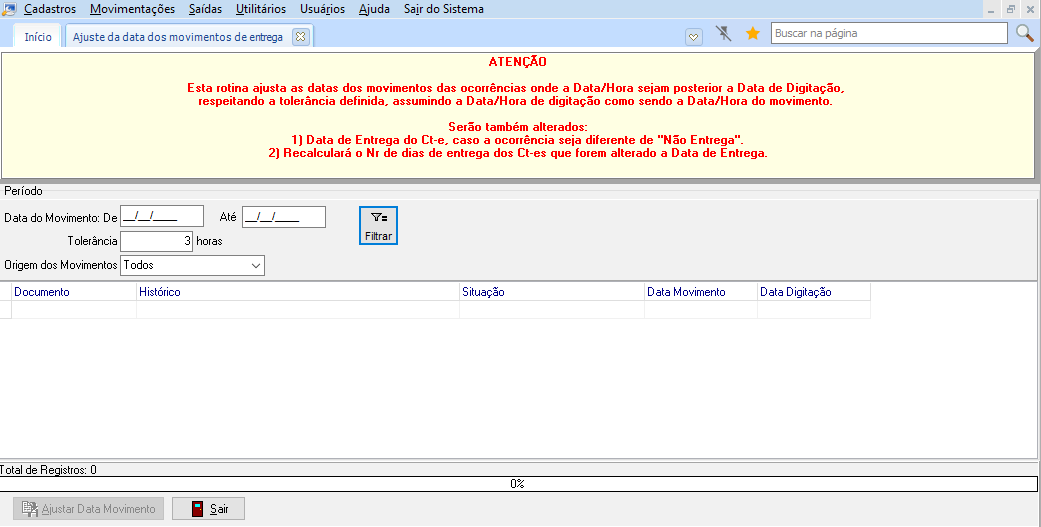Toggle the pin icon in toolbar
Screen dimensions: 1041x527
coord(724,33)
